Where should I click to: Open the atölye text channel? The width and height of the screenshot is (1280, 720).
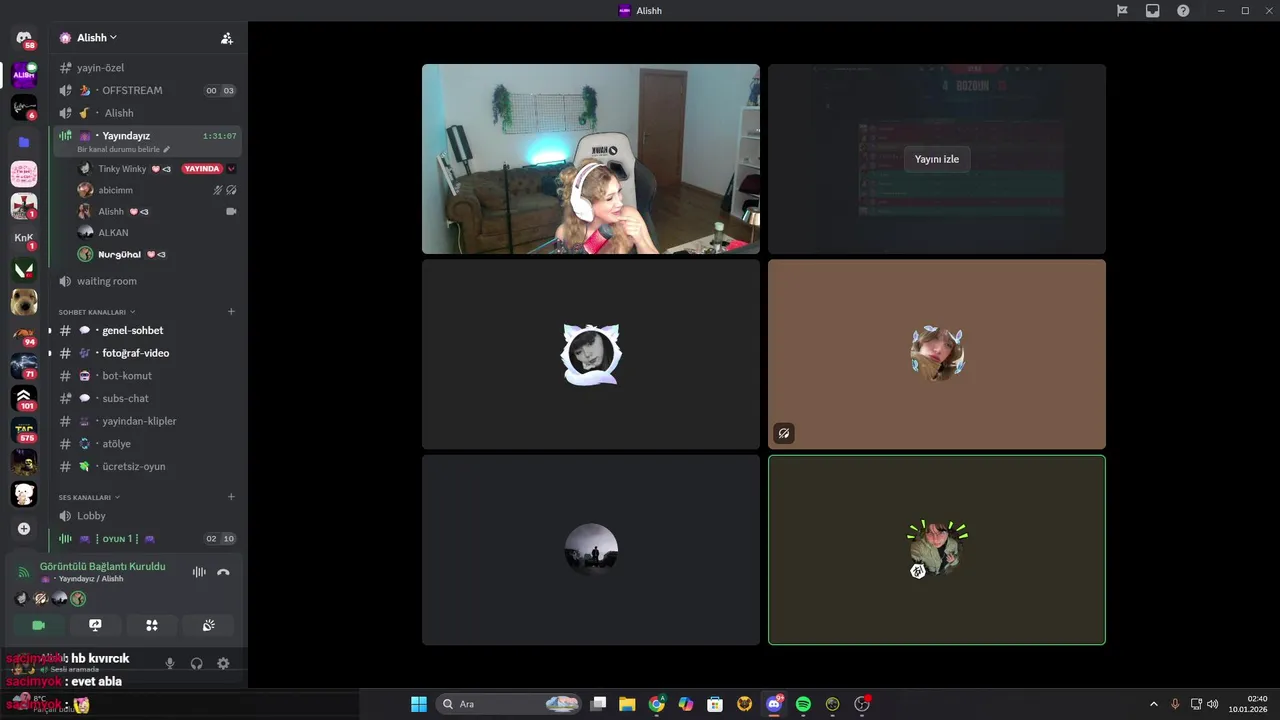[146, 444]
